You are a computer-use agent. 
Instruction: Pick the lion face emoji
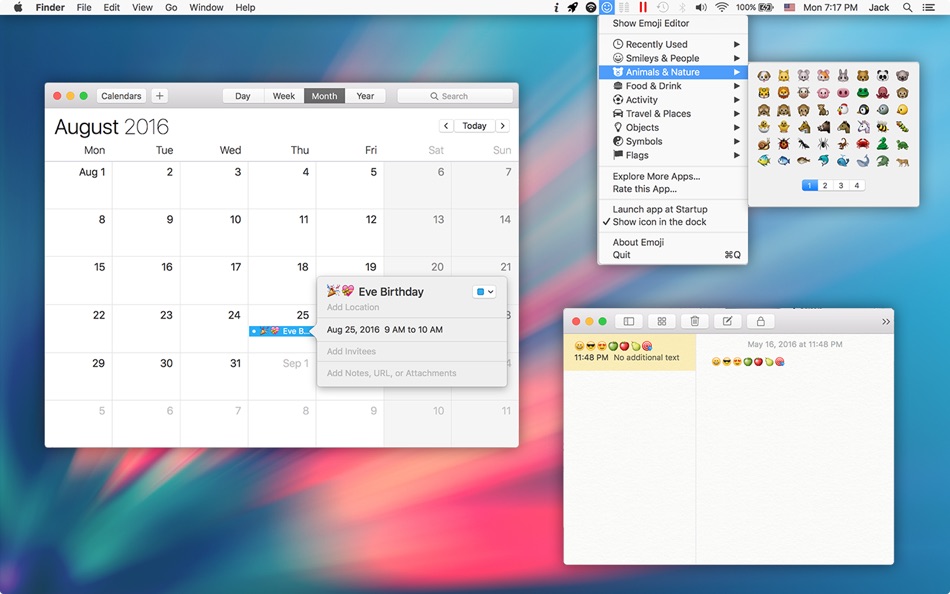click(783, 93)
